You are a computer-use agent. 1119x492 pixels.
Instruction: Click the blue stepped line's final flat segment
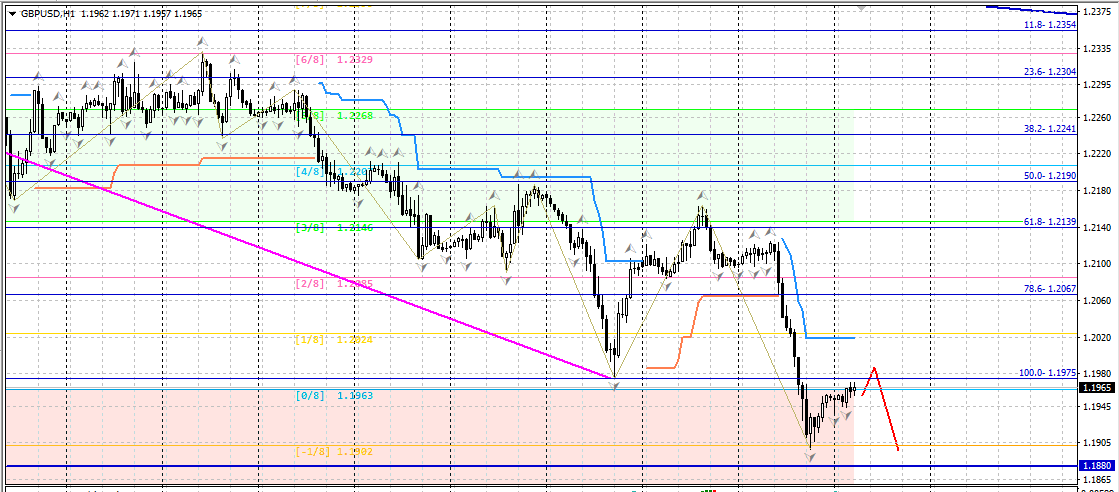click(830, 338)
